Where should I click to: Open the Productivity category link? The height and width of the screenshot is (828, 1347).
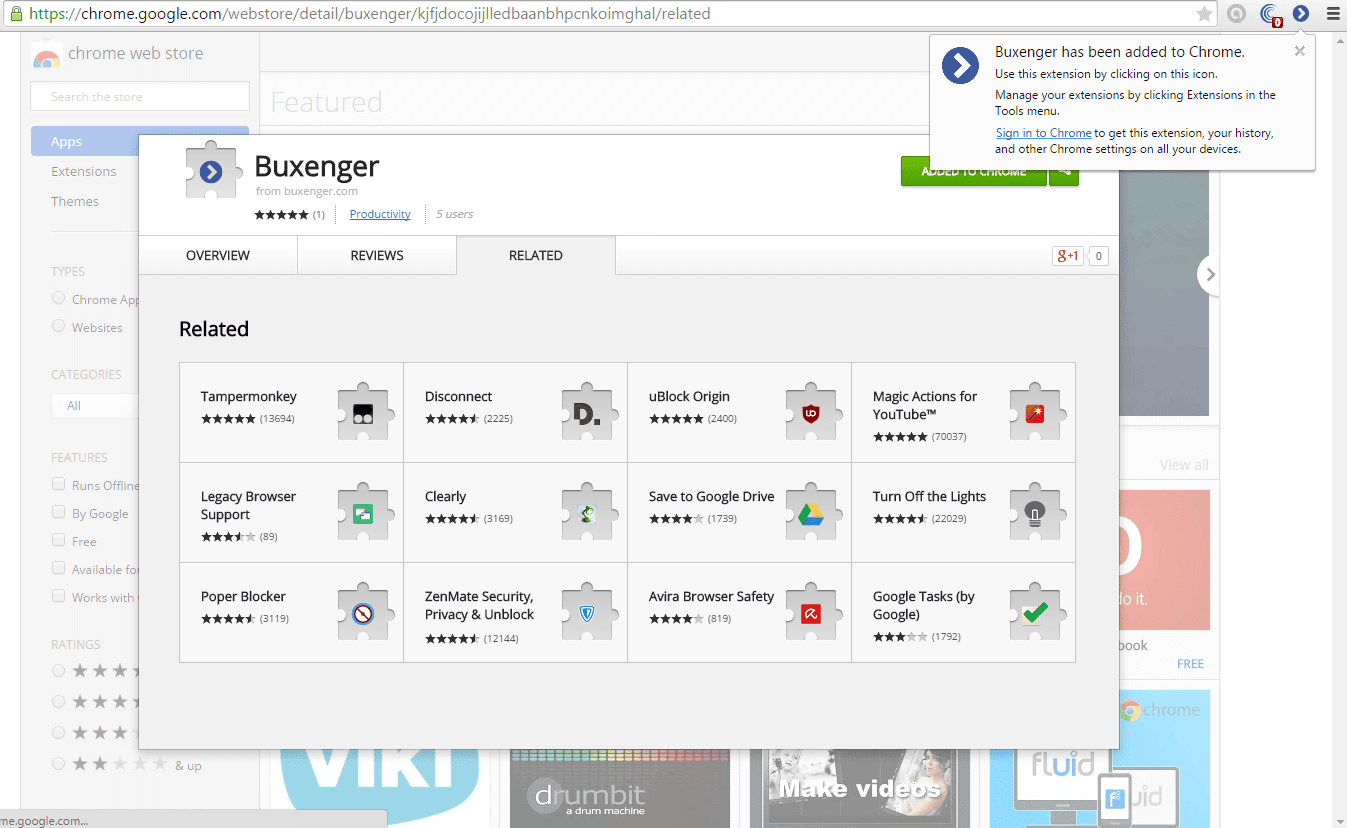(380, 214)
